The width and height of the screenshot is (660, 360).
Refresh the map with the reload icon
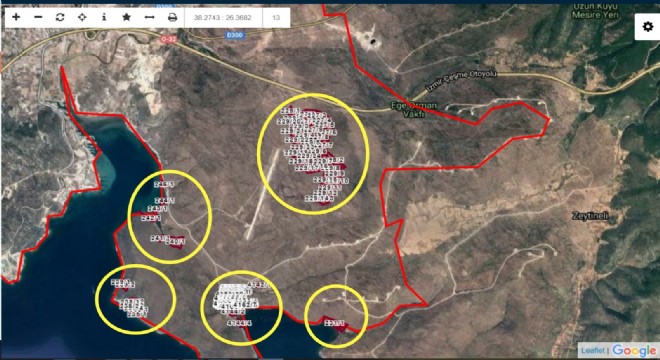pos(60,17)
